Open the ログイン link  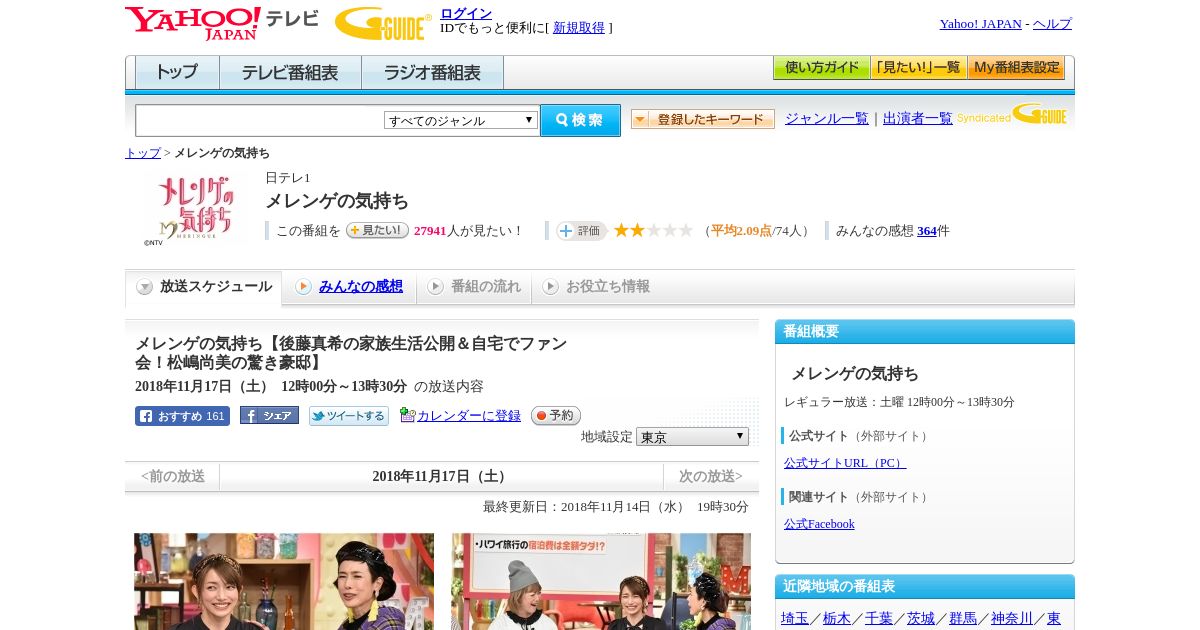click(466, 13)
